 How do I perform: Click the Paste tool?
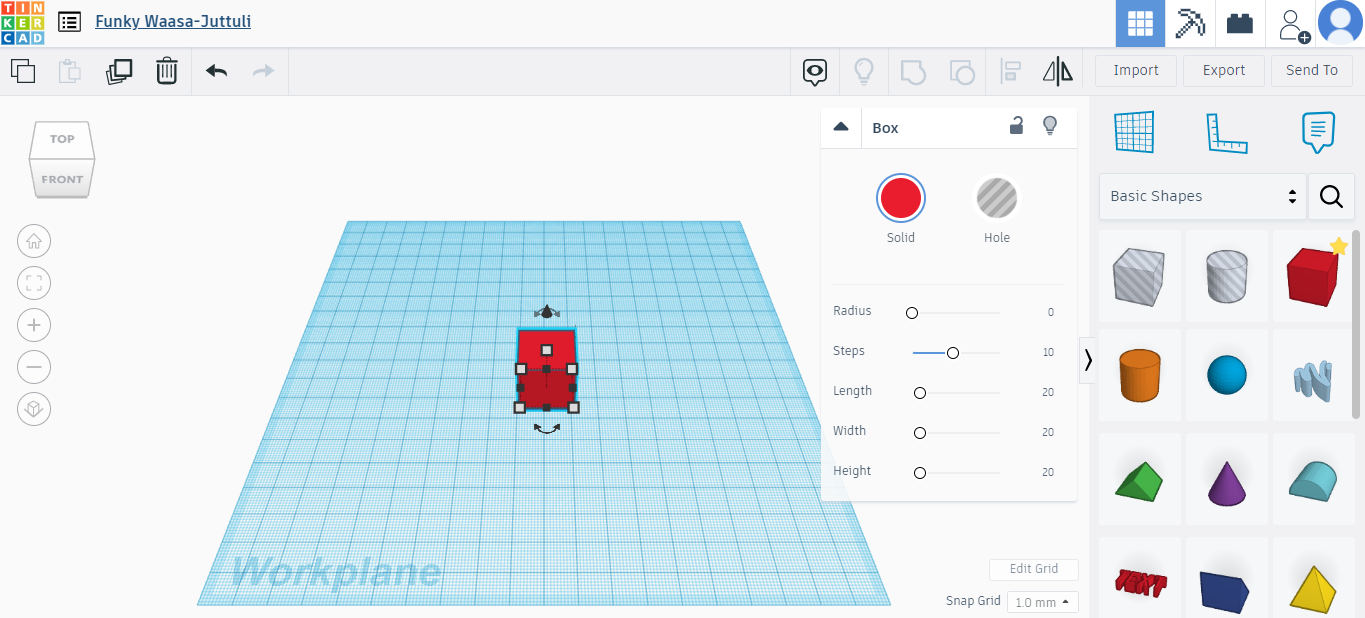point(70,71)
